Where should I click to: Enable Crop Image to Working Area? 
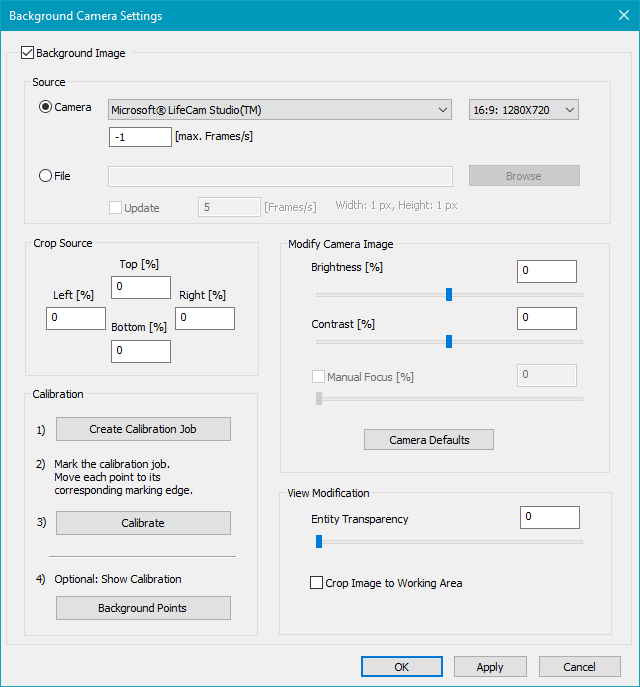point(317,583)
